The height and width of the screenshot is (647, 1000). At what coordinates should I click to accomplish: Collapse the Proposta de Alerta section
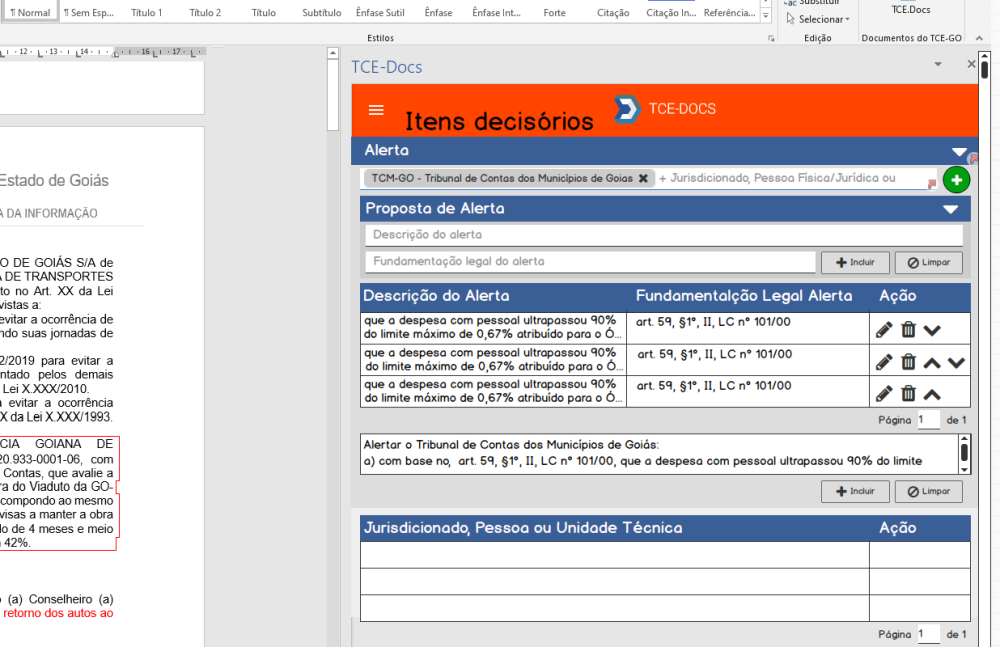pos(950,210)
